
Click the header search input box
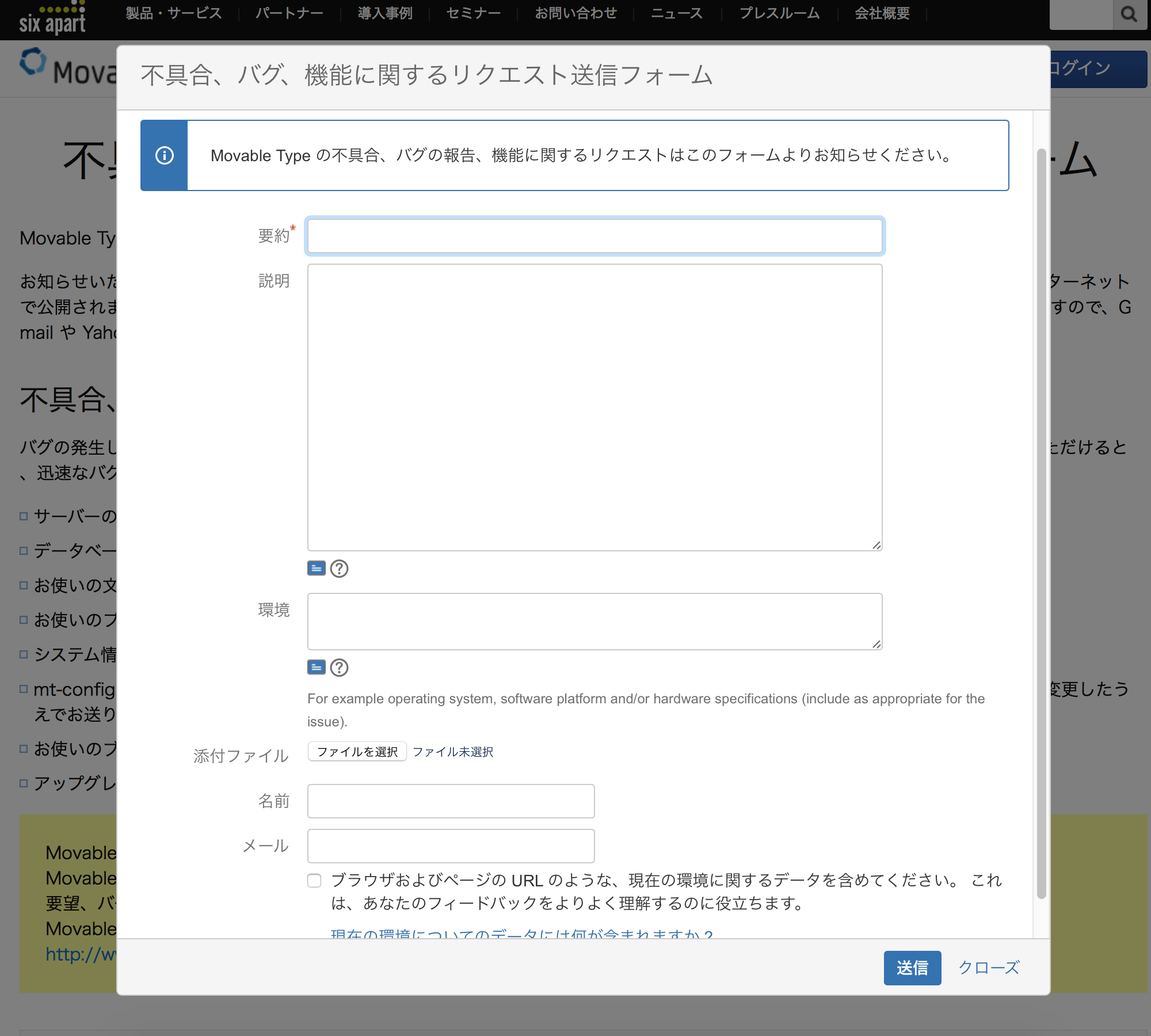(1081, 14)
